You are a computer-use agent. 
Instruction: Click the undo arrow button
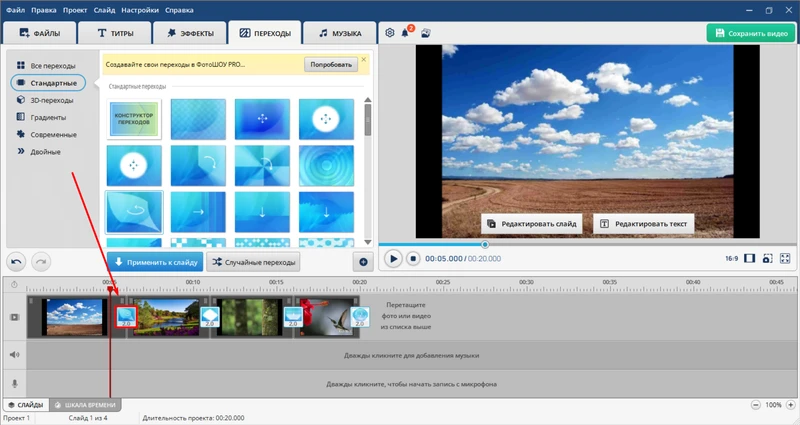click(x=18, y=261)
